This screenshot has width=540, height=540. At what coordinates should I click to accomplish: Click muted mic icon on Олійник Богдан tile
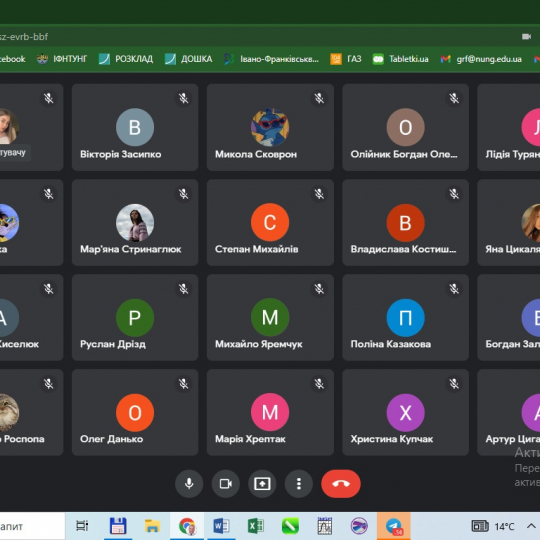(454, 98)
